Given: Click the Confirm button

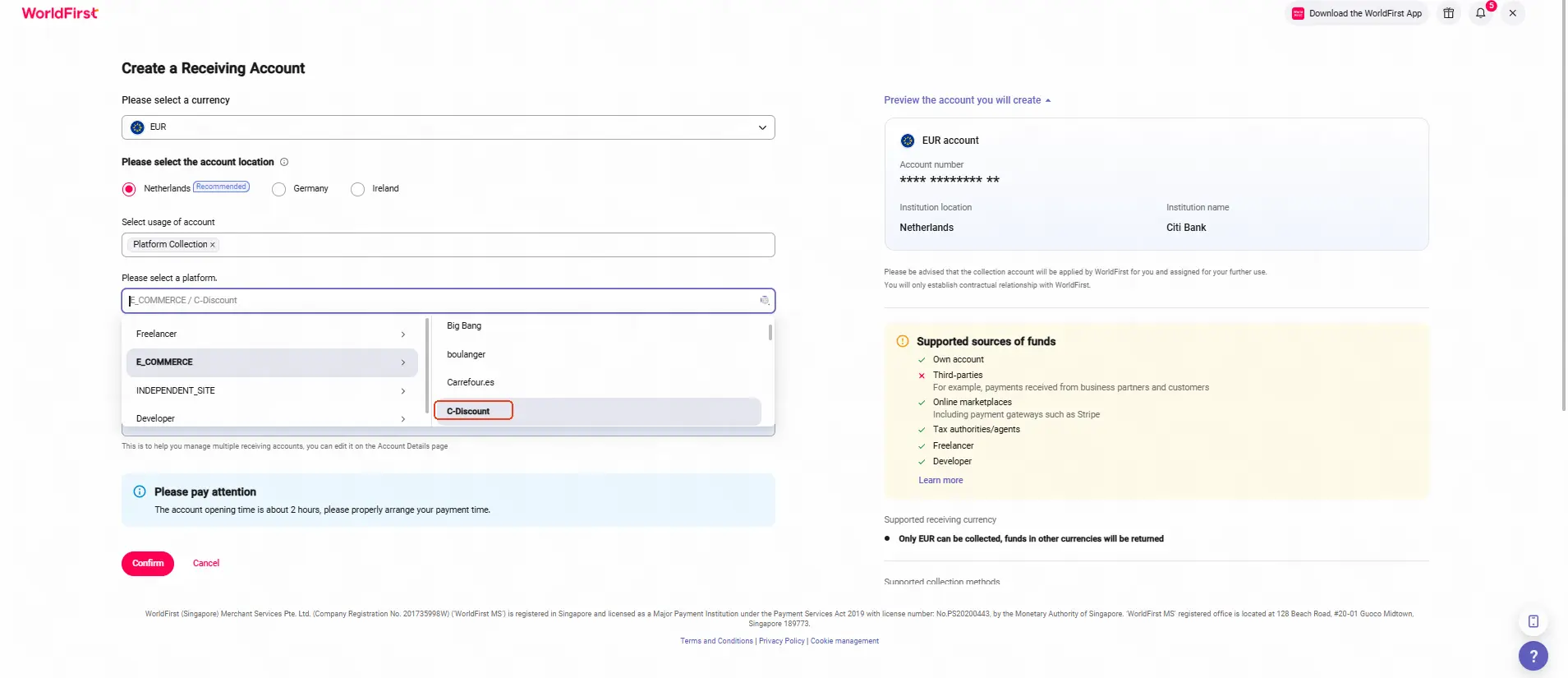Looking at the screenshot, I should [148, 564].
